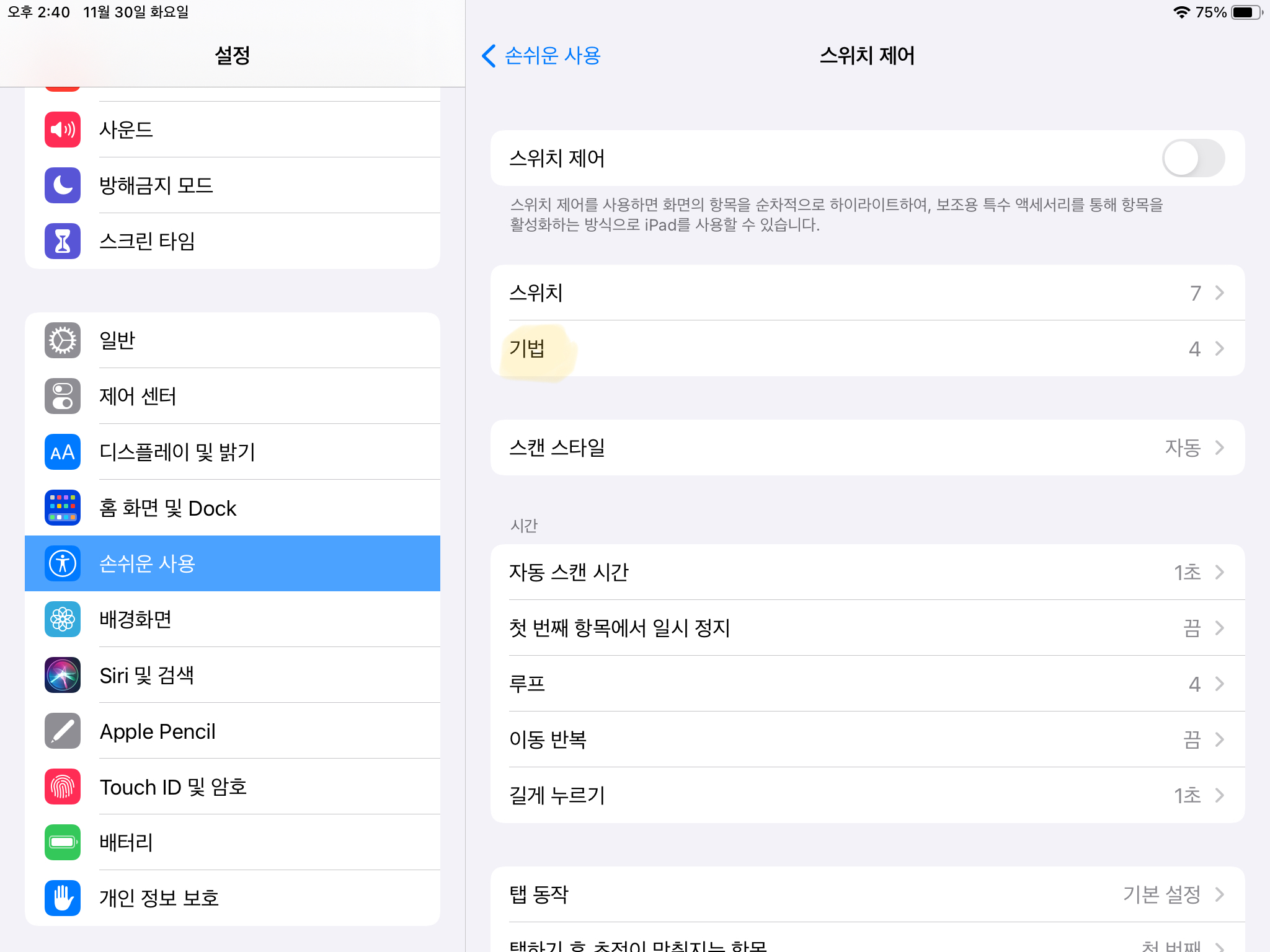Tap the 개인 정보 보호 hand icon
Image resolution: width=1270 pixels, height=952 pixels.
[63, 898]
